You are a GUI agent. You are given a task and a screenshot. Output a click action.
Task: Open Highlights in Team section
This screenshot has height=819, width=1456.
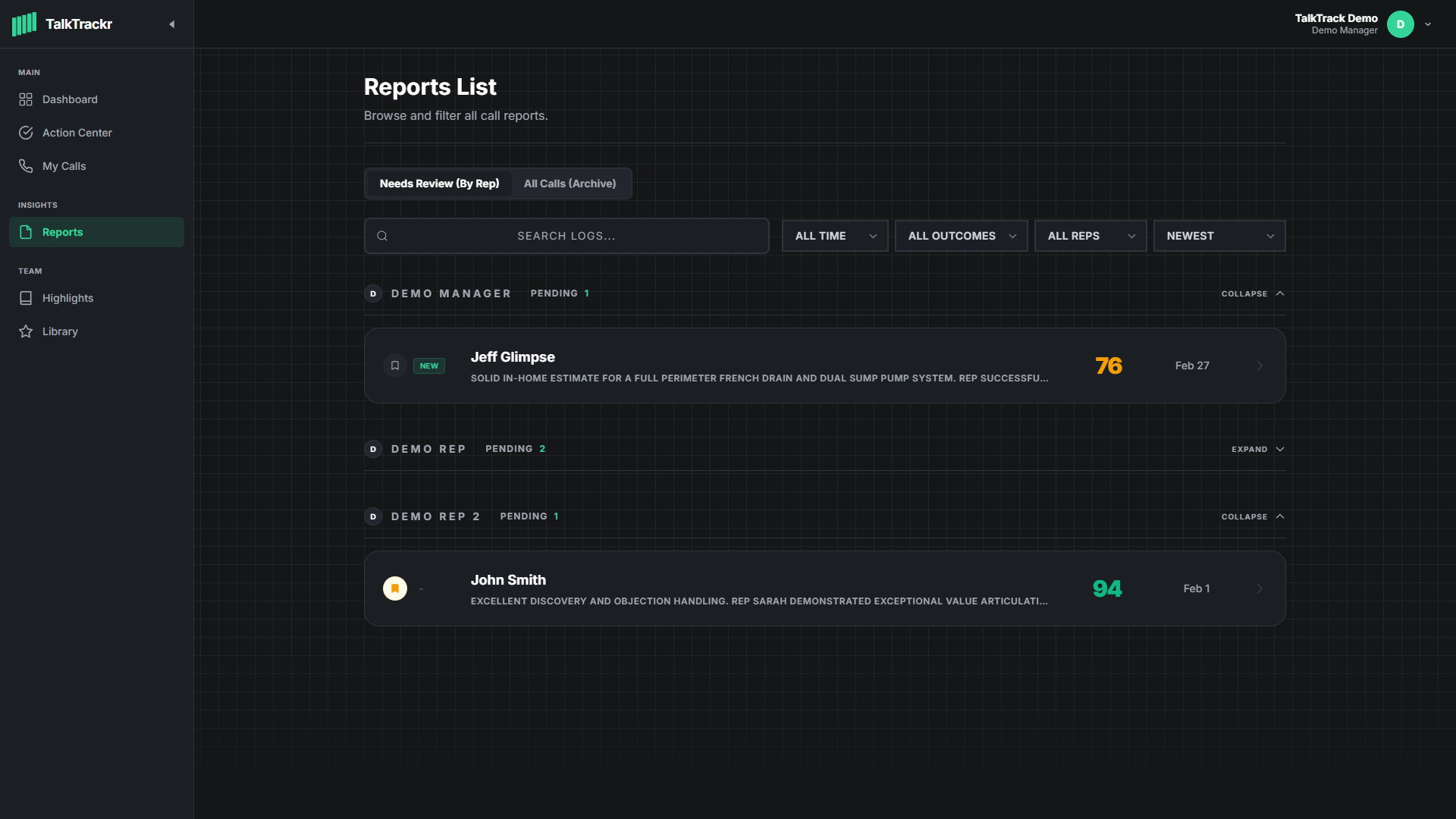67,298
